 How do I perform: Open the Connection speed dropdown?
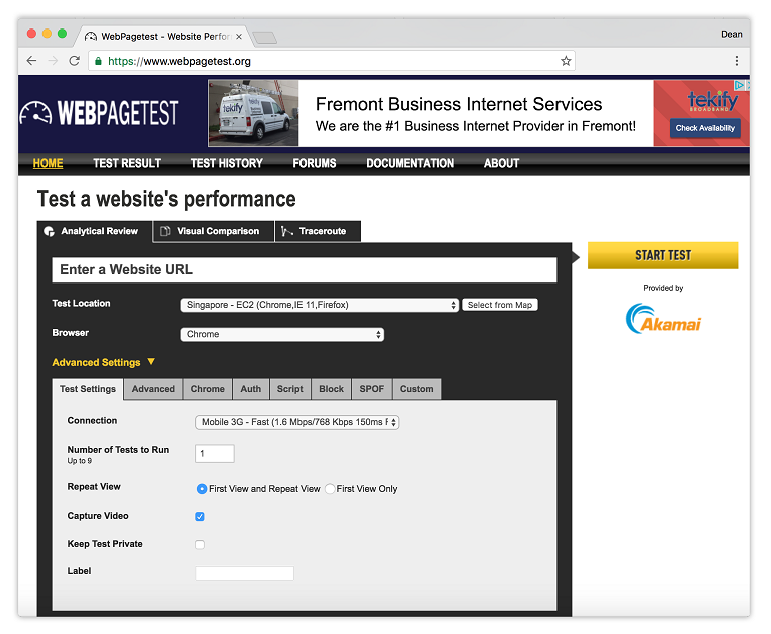pos(297,423)
